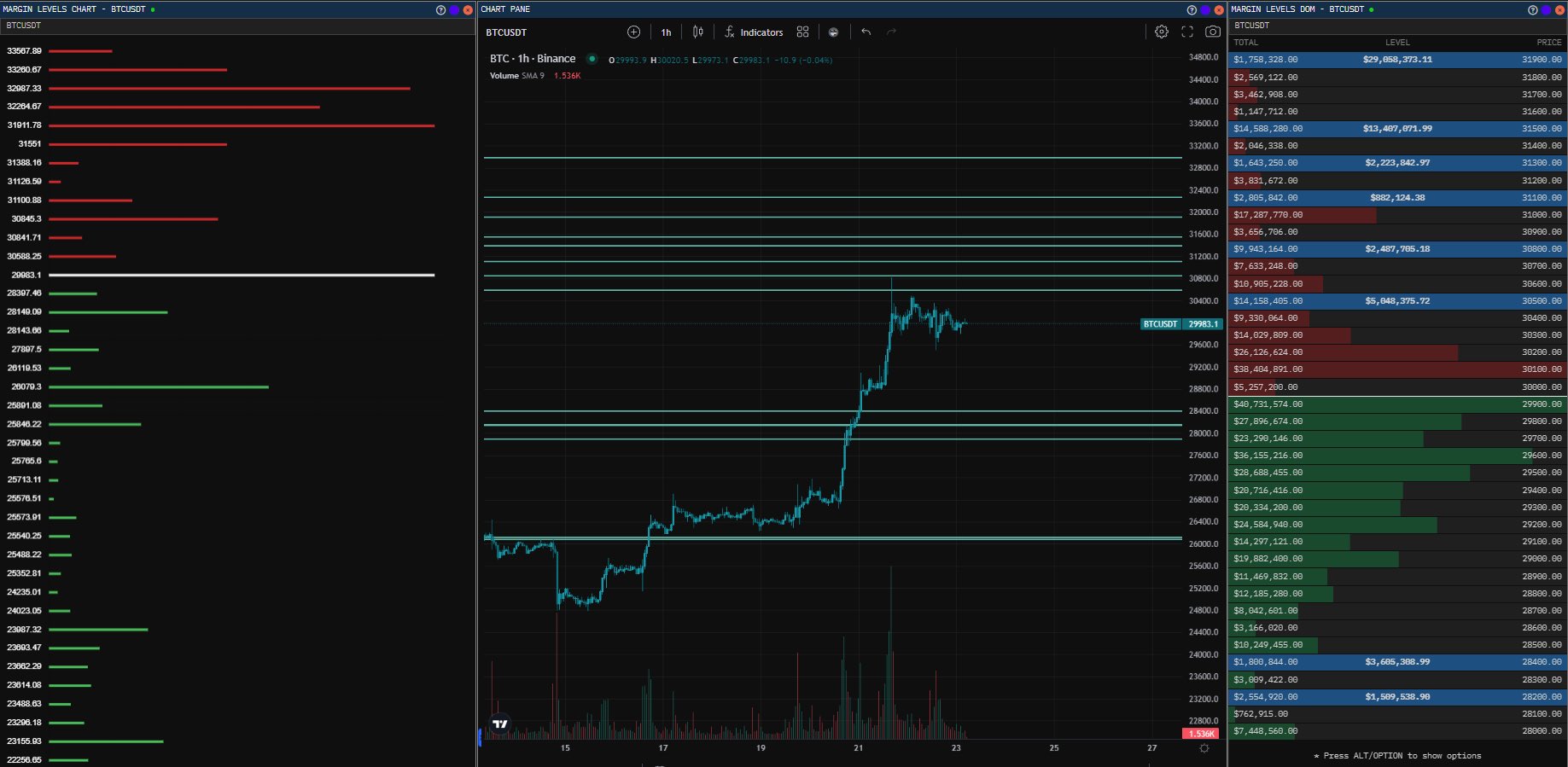Click the purple dot in Chart Pane header
Screen dimensions: 1568x767
point(1205,10)
